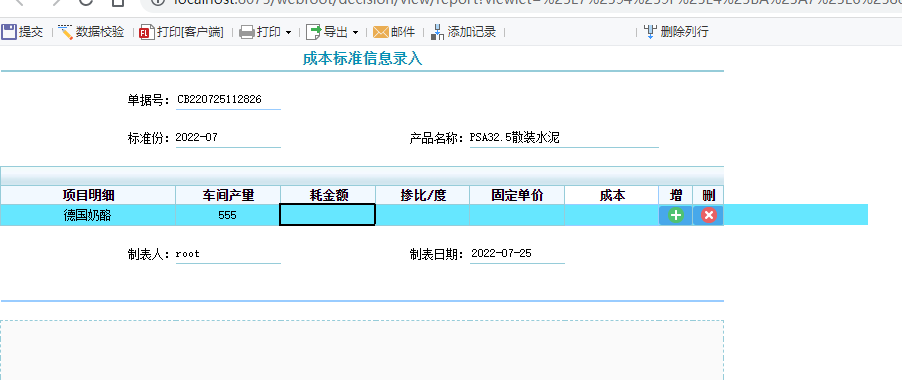Click the 成本 column header
This screenshot has width=902, height=380.
point(611,195)
